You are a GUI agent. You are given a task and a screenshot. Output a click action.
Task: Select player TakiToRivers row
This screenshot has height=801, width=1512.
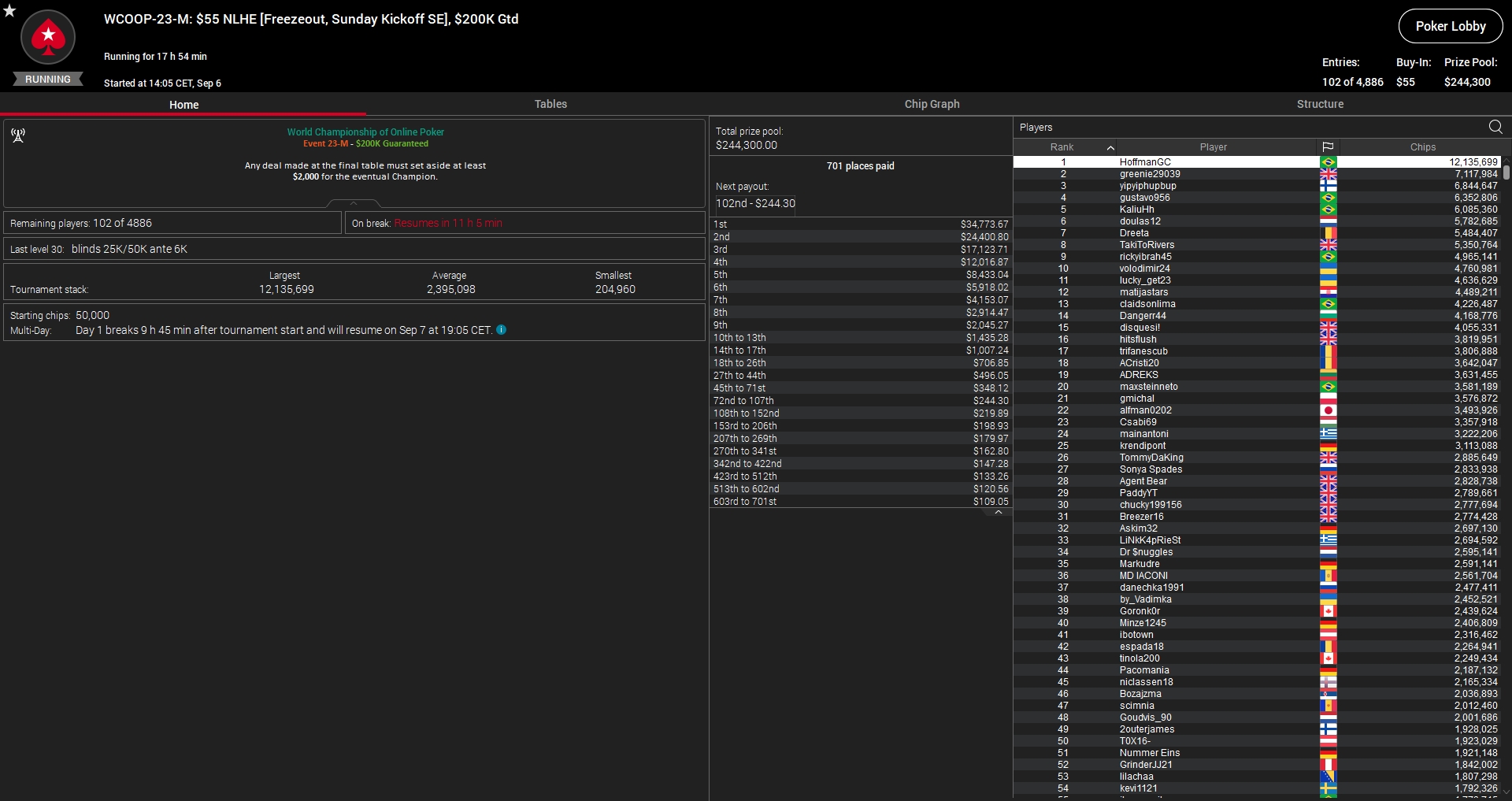coord(1257,245)
